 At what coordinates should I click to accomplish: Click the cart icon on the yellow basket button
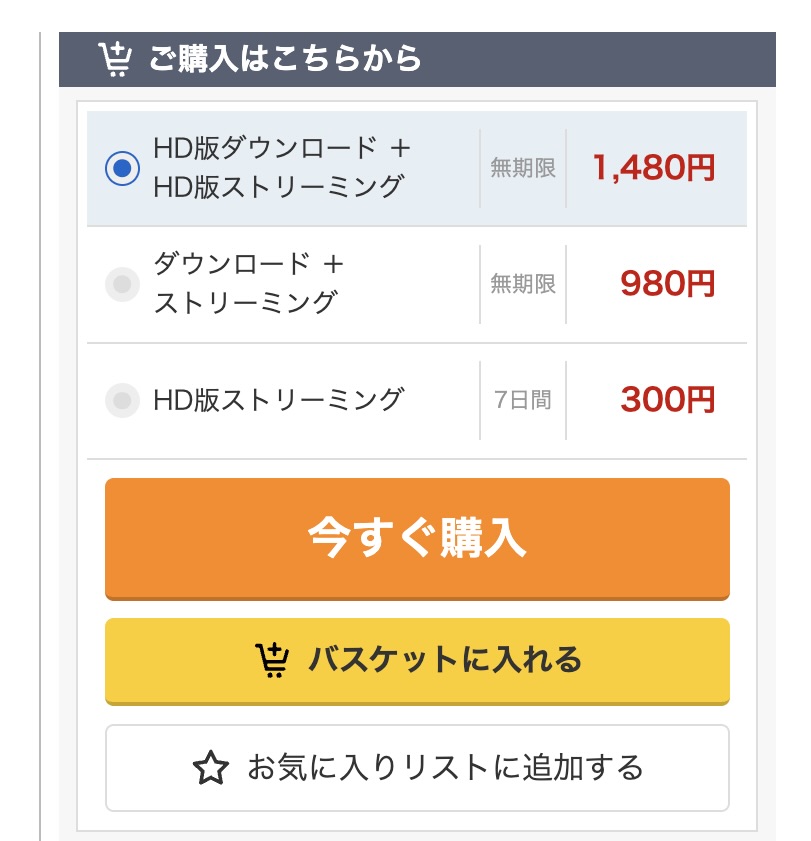pos(272,660)
